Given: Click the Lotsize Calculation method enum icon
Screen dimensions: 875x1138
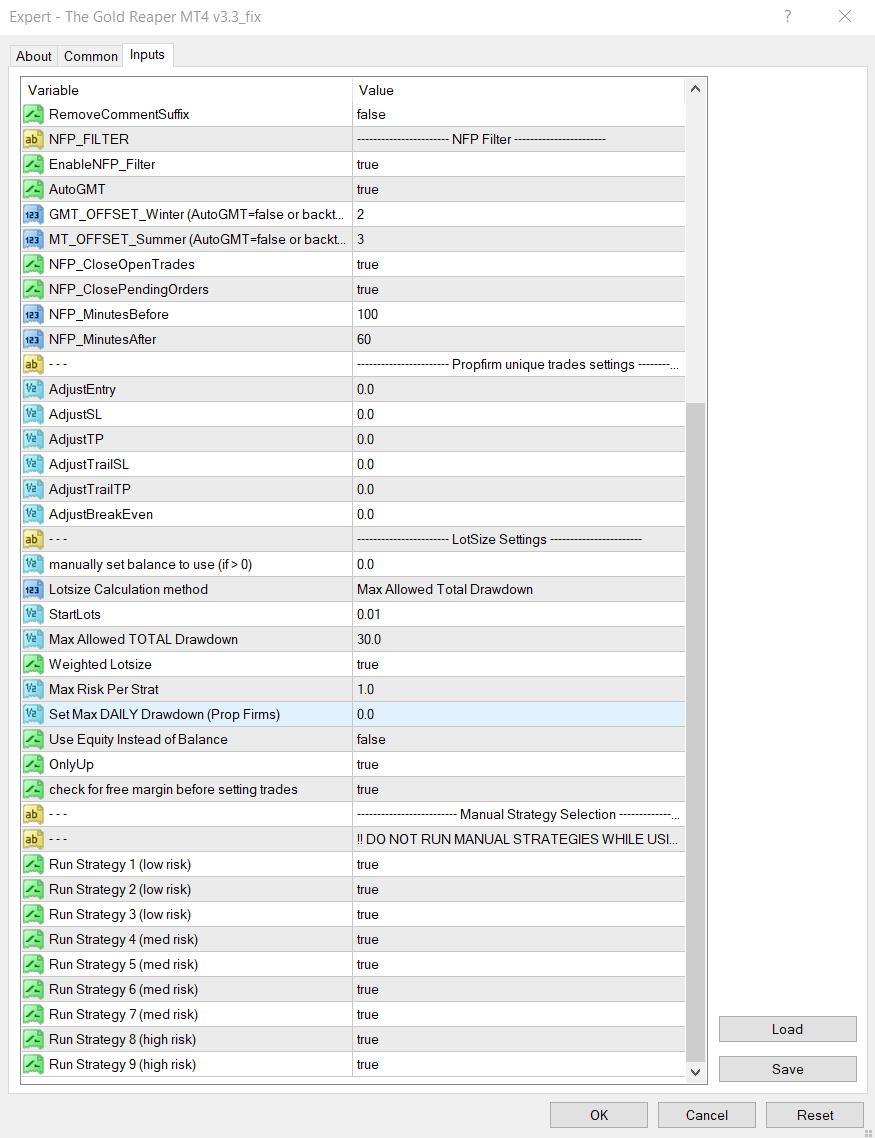Looking at the screenshot, I should (x=33, y=590).
